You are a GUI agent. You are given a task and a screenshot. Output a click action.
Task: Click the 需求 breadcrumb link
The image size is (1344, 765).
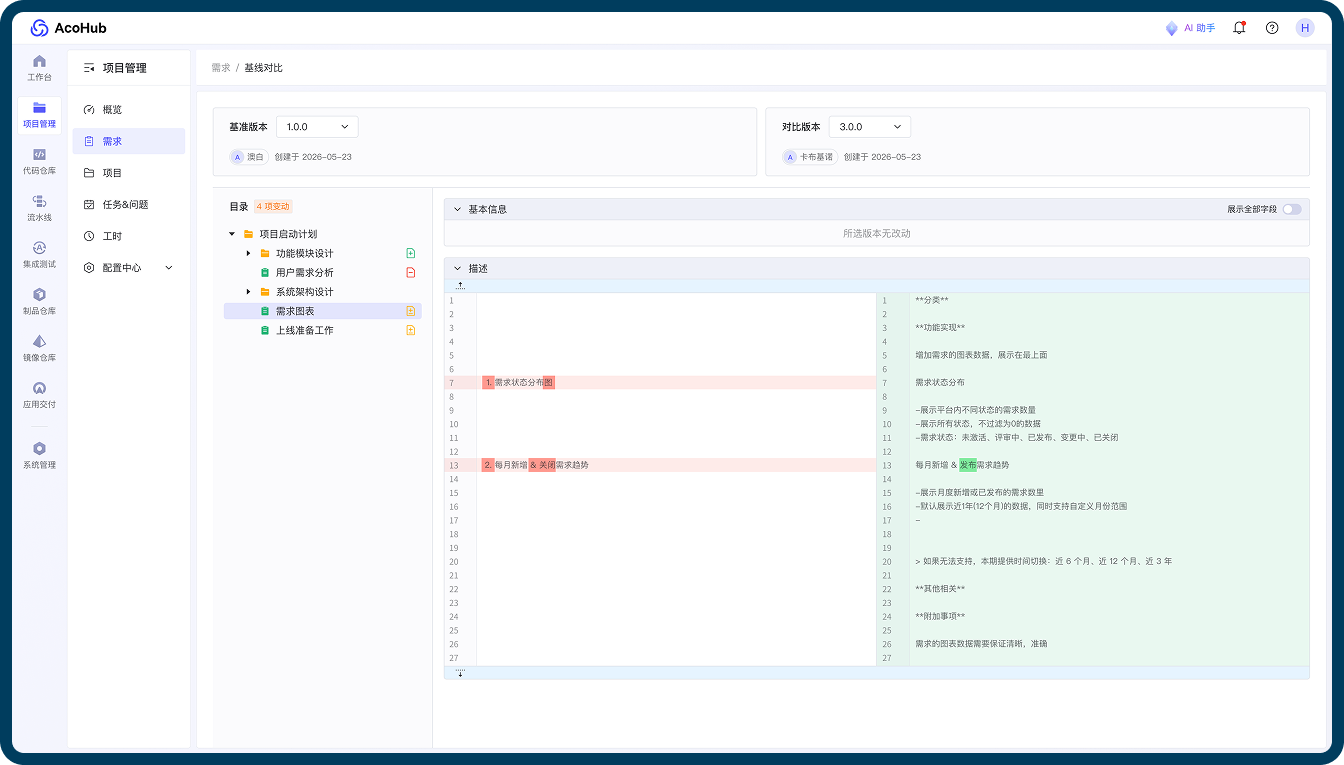coord(221,68)
